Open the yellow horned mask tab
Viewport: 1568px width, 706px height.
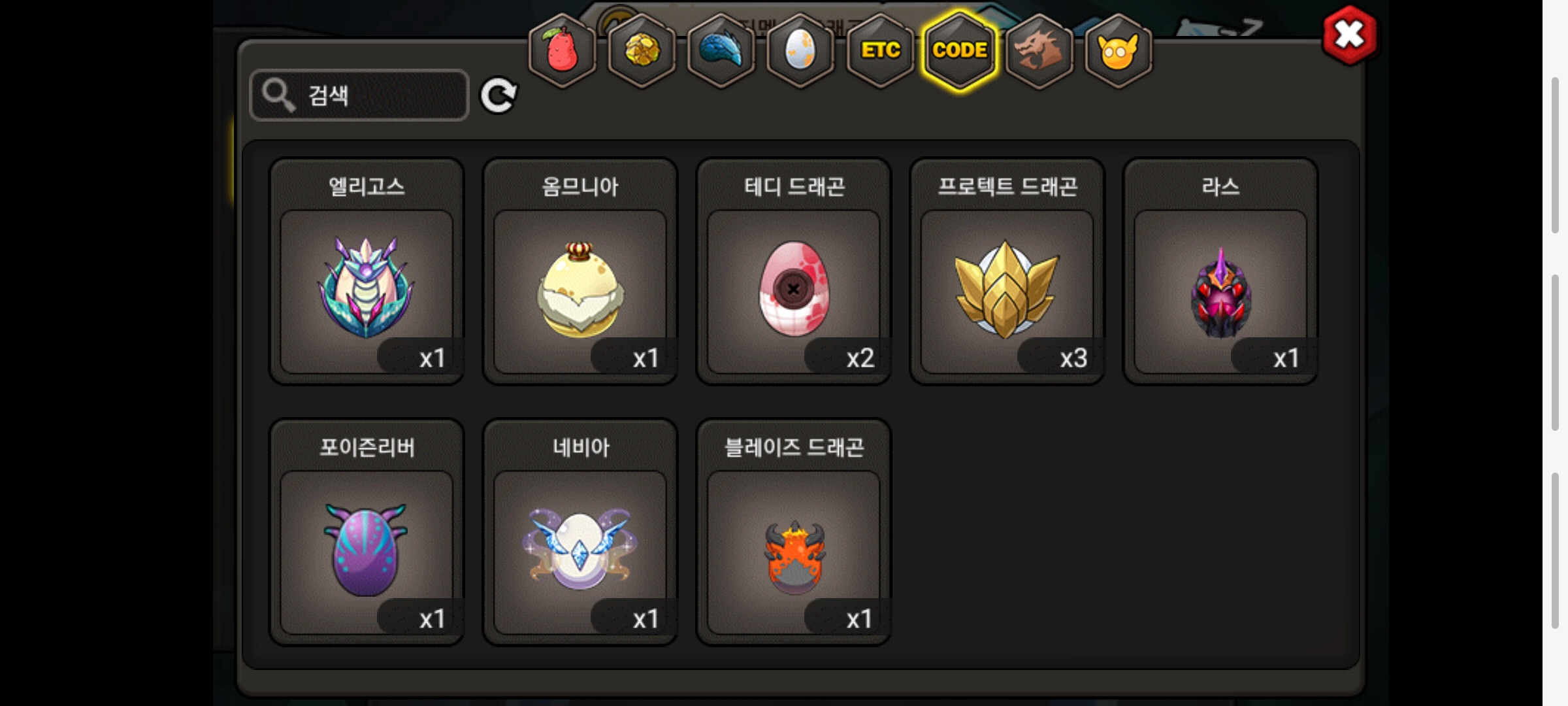pos(1119,51)
